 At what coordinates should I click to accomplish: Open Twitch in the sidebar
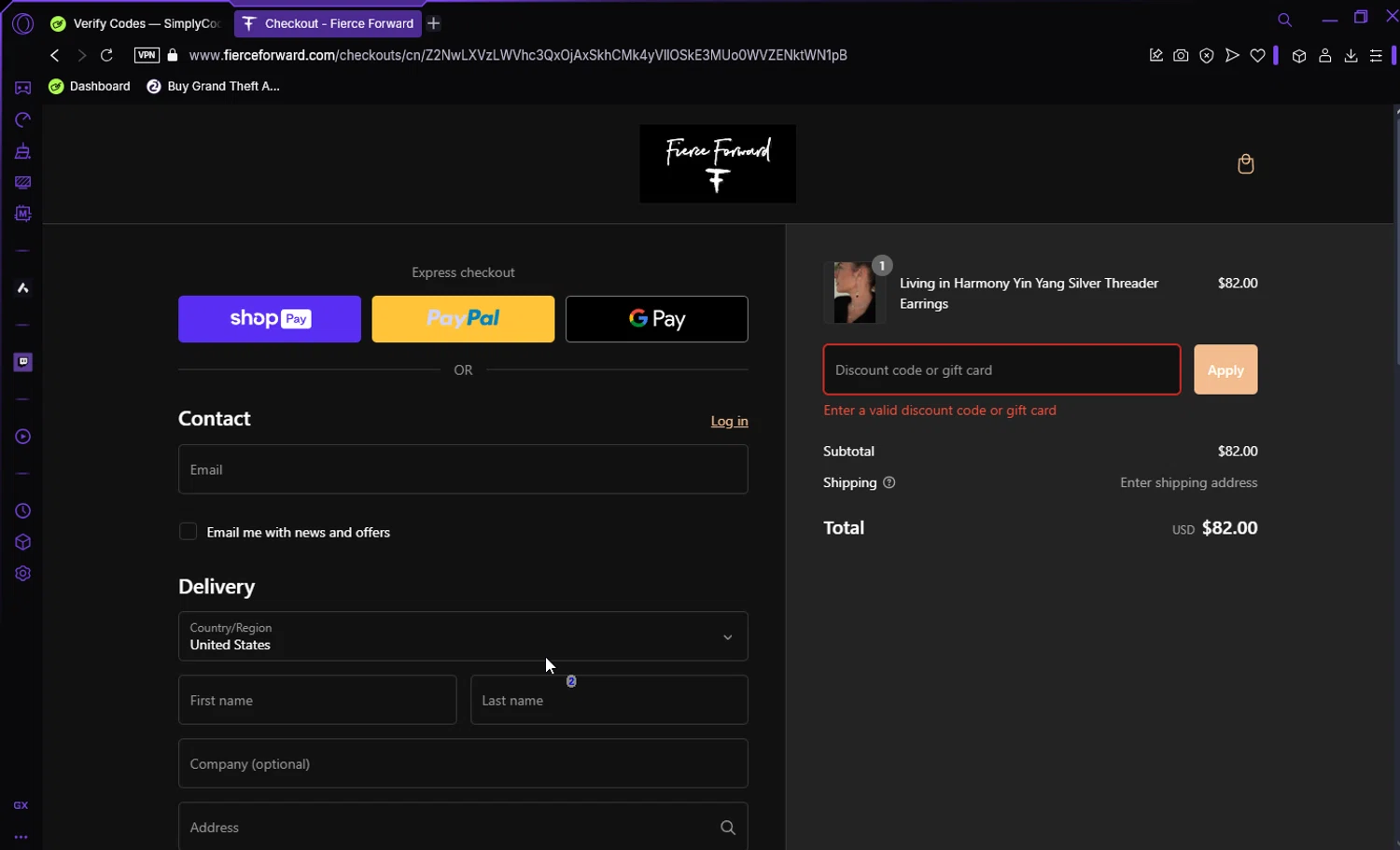click(22, 362)
